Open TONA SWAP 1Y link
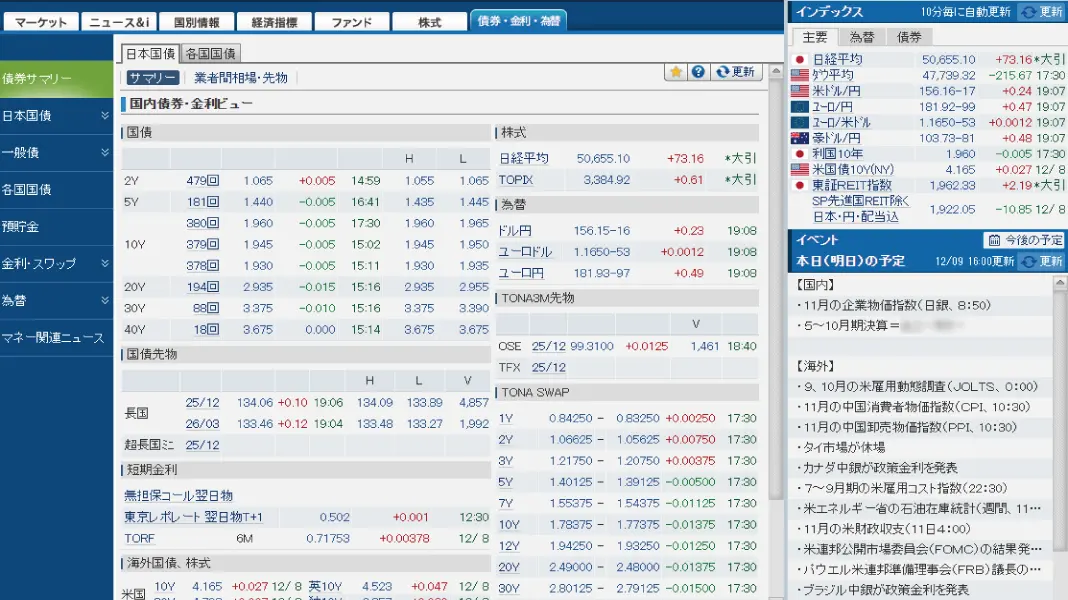The image size is (1068, 600). [x=505, y=418]
